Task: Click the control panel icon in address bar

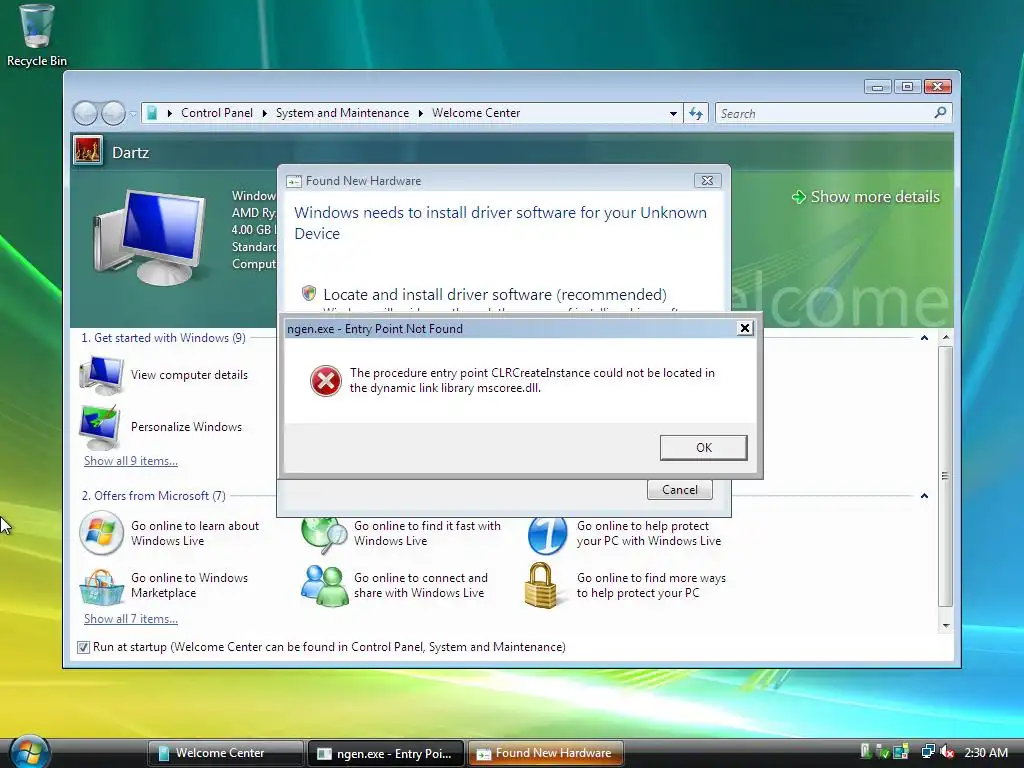Action: (x=152, y=113)
